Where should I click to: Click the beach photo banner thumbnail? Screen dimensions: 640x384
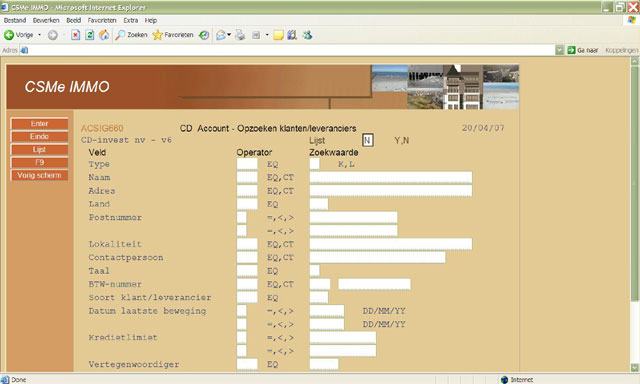(389, 78)
